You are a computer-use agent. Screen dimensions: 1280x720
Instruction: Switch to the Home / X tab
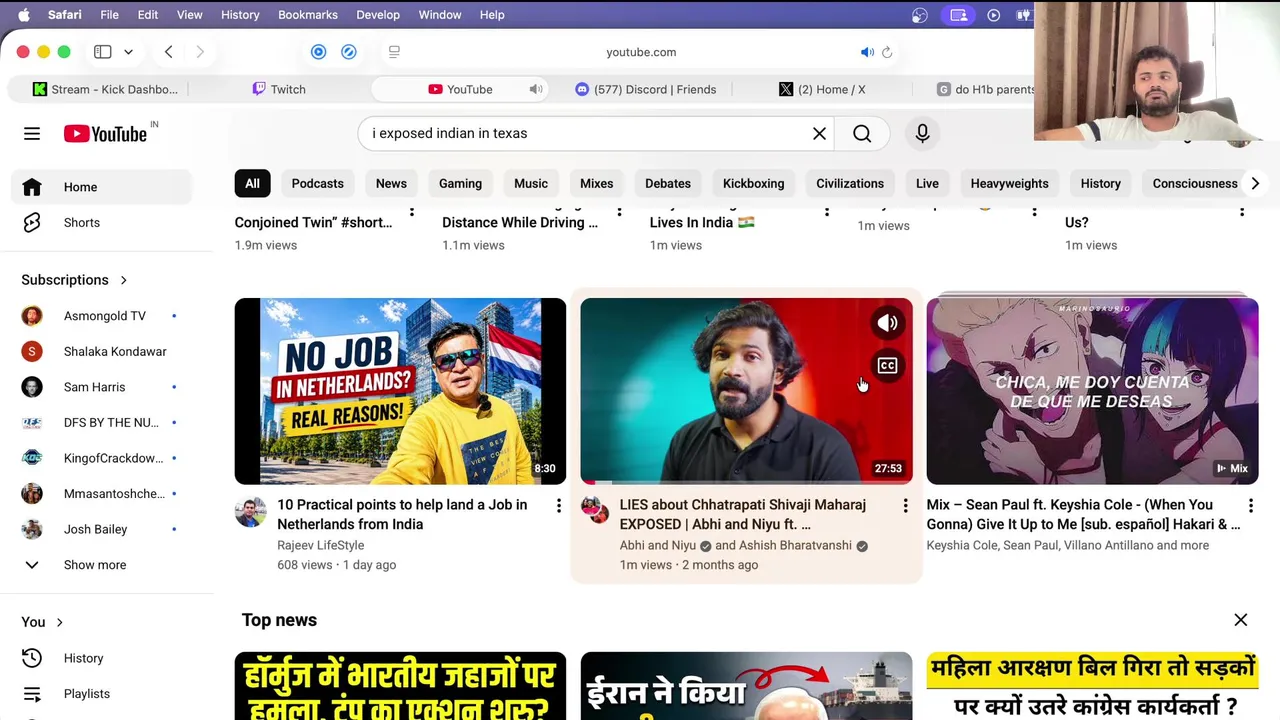point(822,89)
